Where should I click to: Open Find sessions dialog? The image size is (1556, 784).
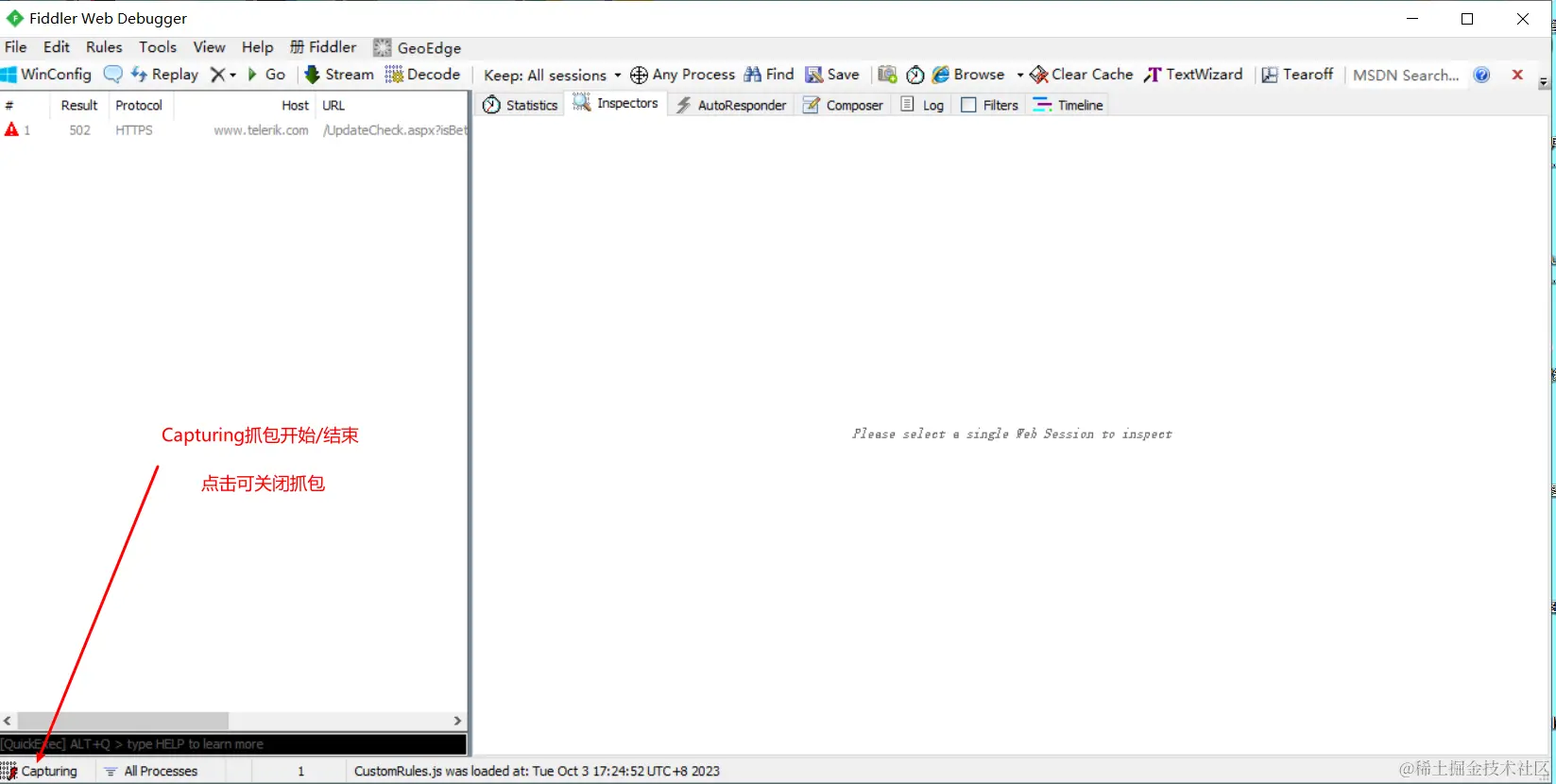pos(769,74)
